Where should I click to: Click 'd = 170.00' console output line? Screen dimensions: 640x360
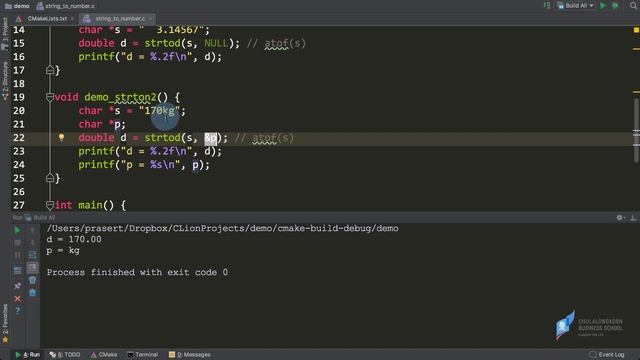pyautogui.click(x=74, y=240)
